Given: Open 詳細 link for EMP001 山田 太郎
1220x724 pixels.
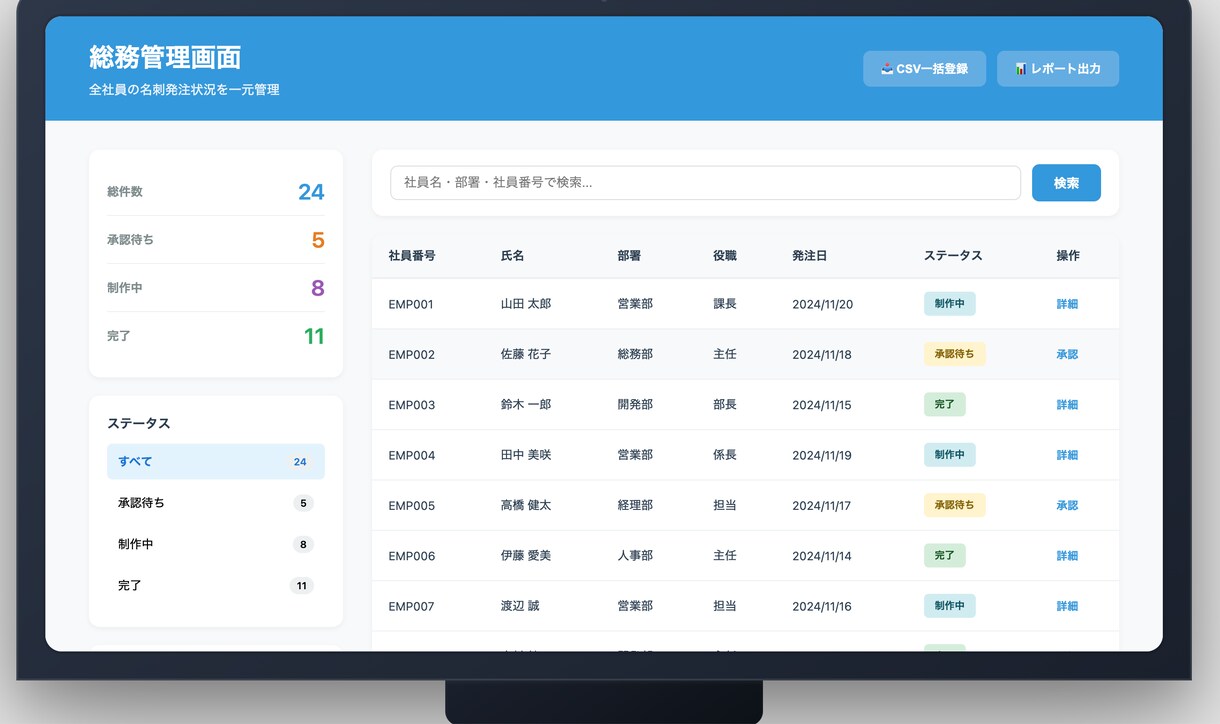Looking at the screenshot, I should click(x=1067, y=304).
